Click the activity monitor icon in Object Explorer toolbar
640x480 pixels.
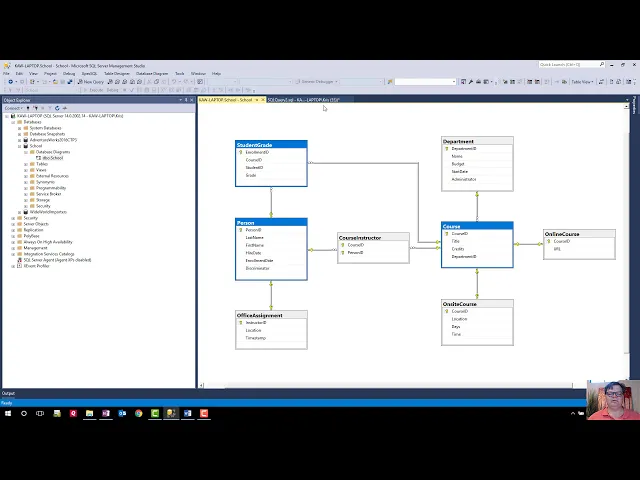[64, 108]
